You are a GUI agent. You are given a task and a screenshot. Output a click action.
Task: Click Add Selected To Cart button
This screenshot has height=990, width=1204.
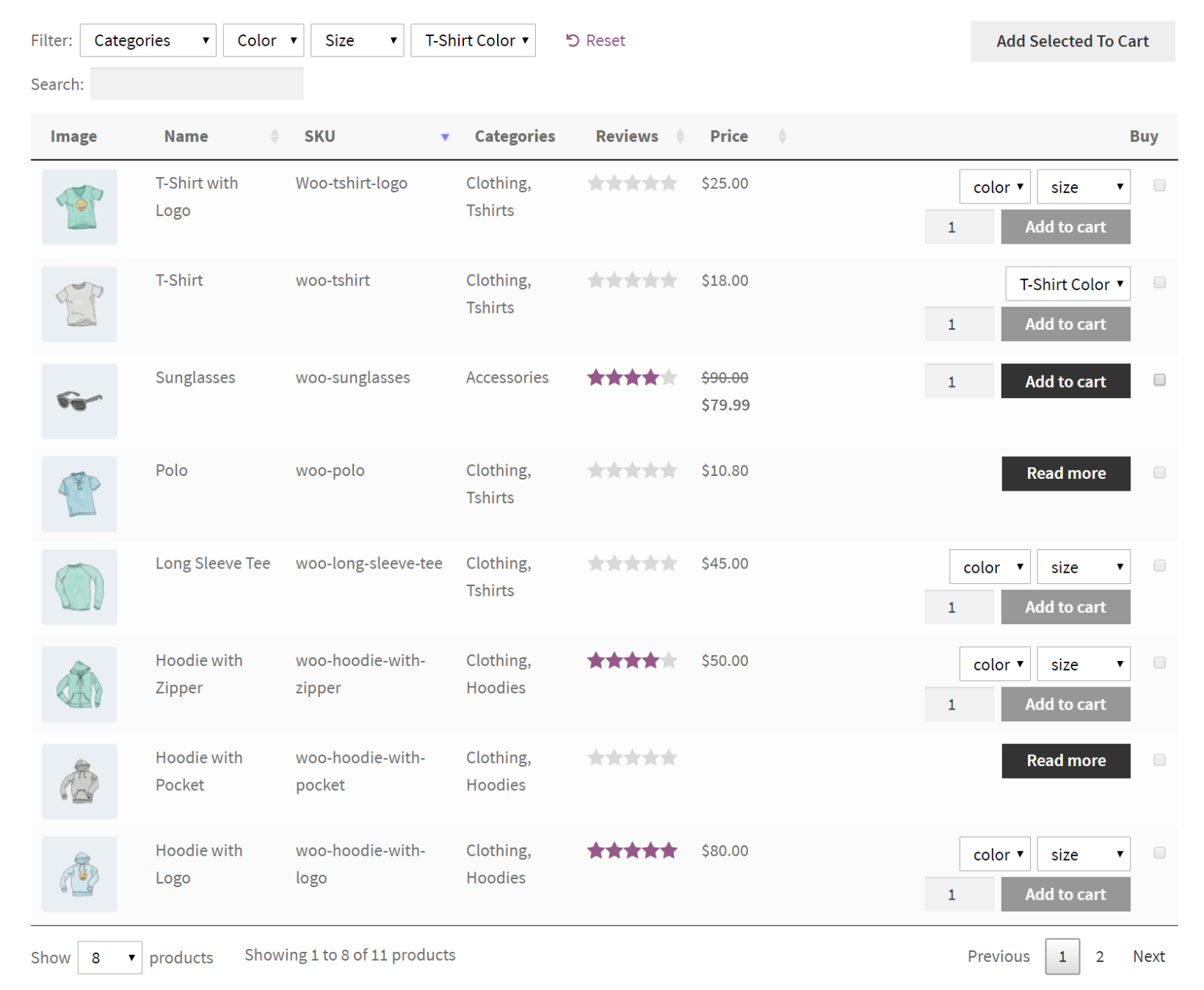tap(1072, 42)
